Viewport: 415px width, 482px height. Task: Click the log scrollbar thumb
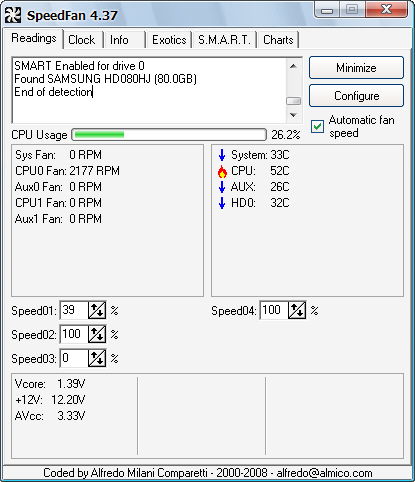[293, 101]
